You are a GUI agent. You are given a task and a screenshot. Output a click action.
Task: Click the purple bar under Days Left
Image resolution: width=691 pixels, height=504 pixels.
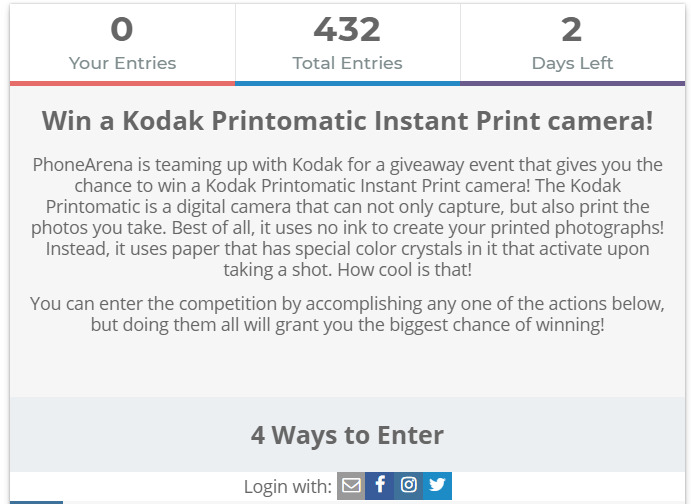pyautogui.click(x=572, y=83)
